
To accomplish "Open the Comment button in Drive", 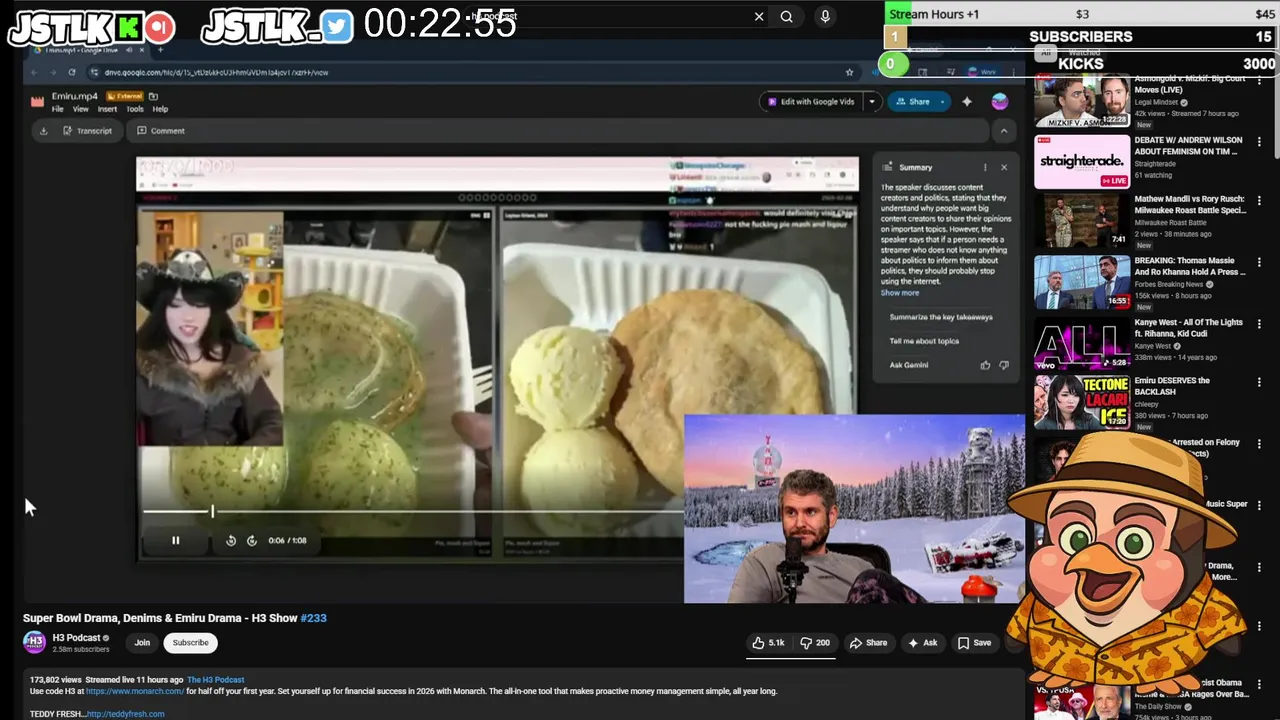I will pyautogui.click(x=161, y=130).
